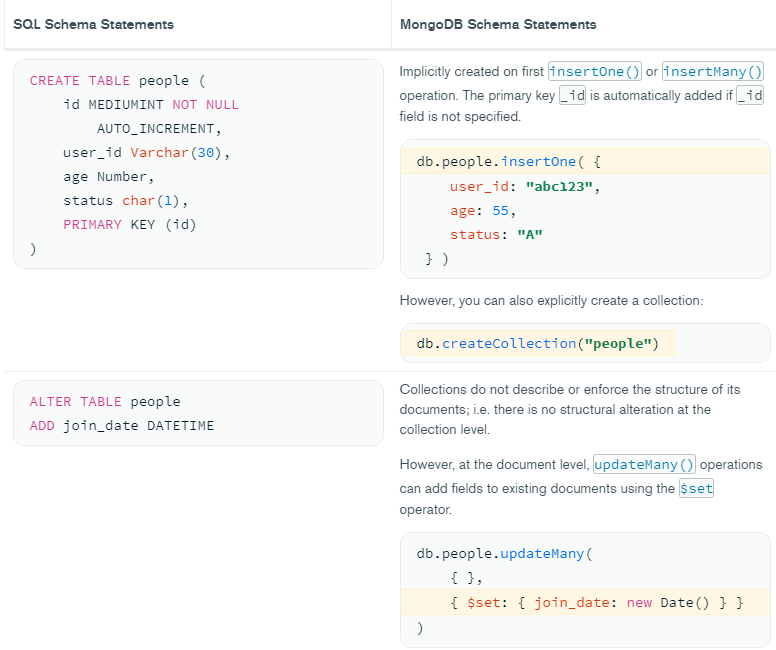Click the ALTER TABLE people line
The width and height of the screenshot is (776, 650).
pyautogui.click(x=105, y=402)
